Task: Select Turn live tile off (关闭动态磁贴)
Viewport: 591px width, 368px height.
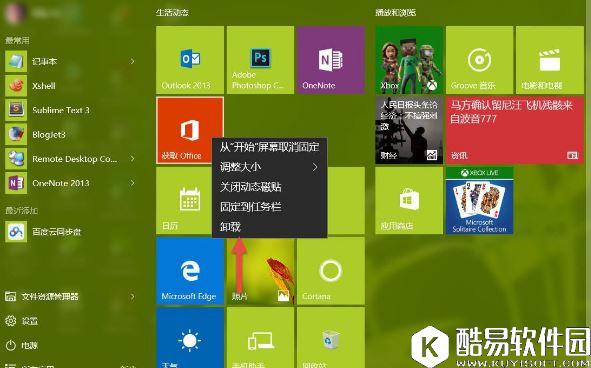Action: click(269, 187)
